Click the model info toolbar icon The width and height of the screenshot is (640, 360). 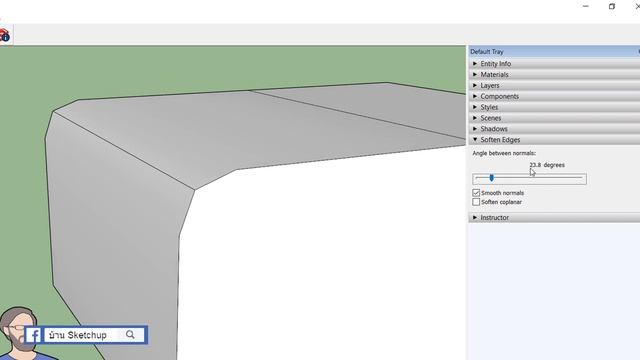tap(4, 35)
